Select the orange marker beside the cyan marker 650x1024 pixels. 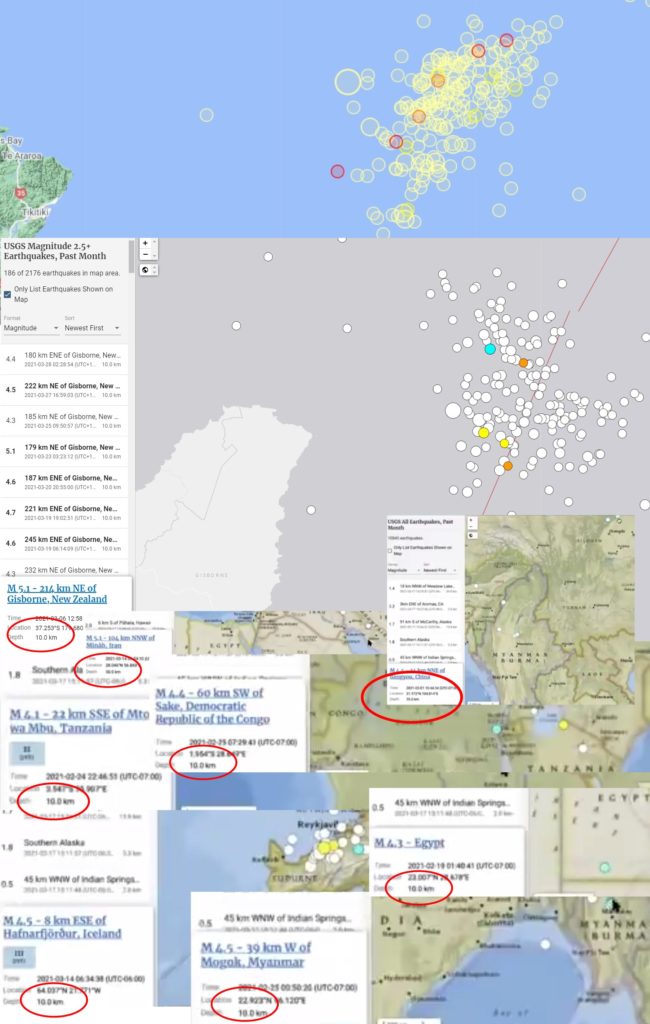pyautogui.click(x=523, y=362)
